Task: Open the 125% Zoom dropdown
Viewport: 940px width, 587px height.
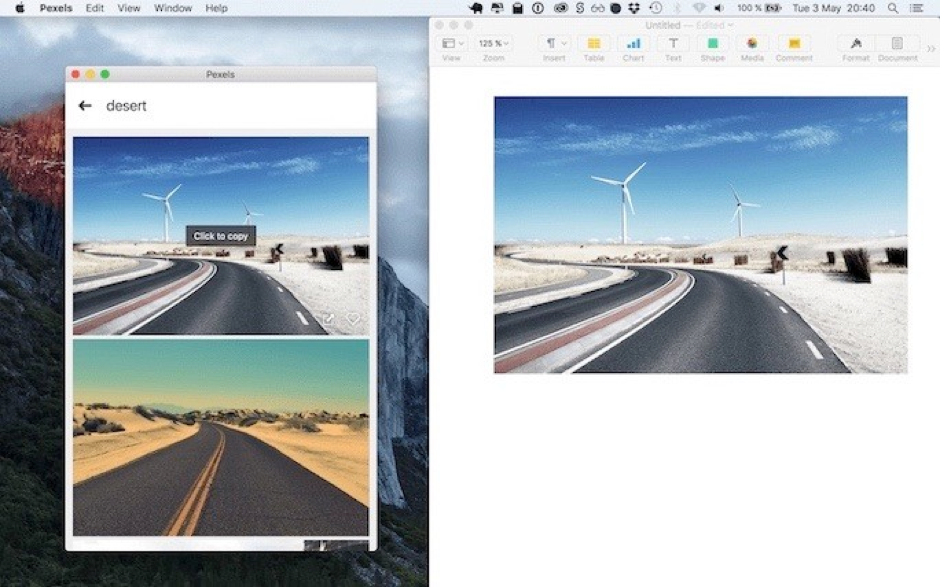Action: 493,44
